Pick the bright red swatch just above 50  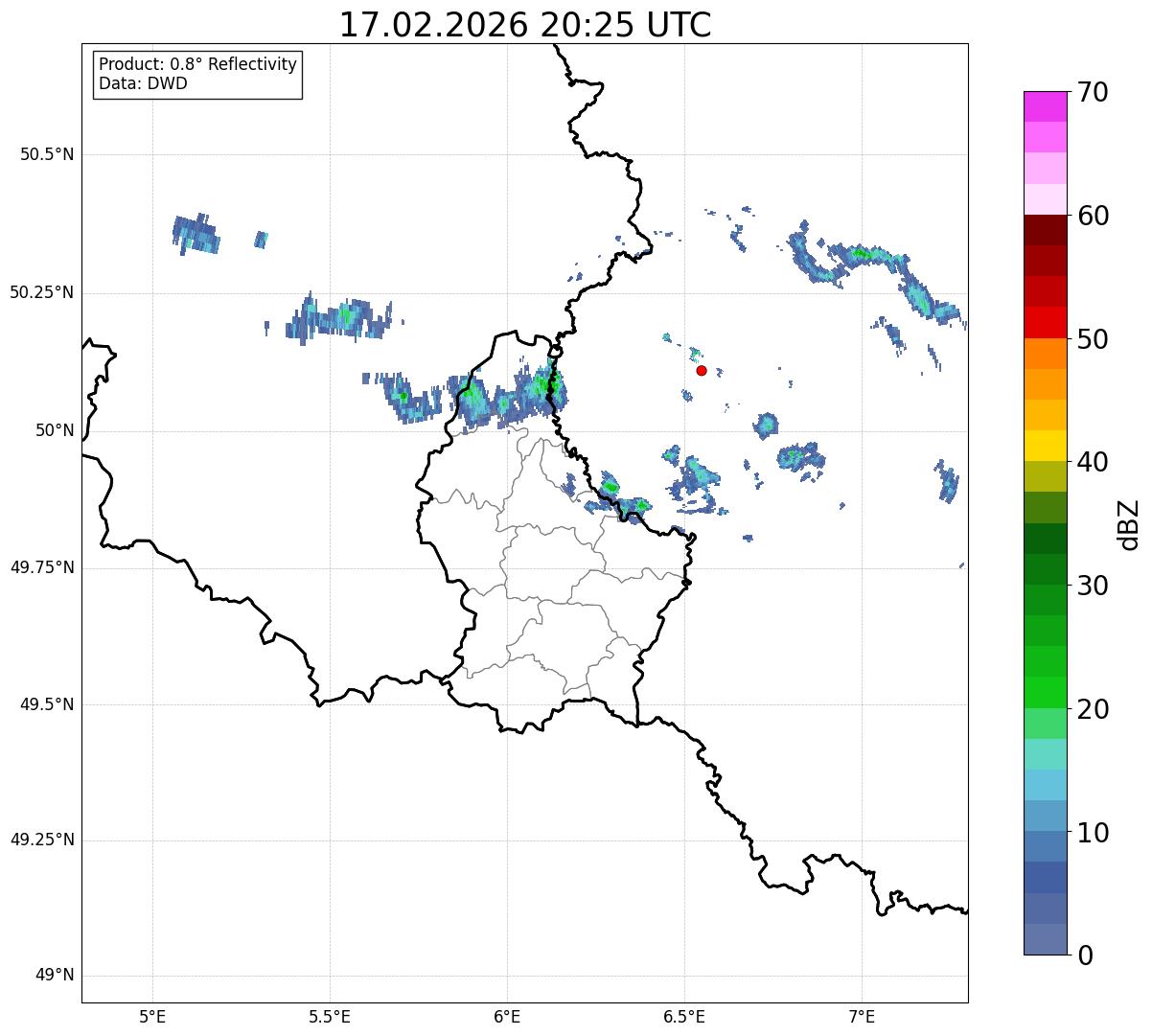coord(1046,323)
